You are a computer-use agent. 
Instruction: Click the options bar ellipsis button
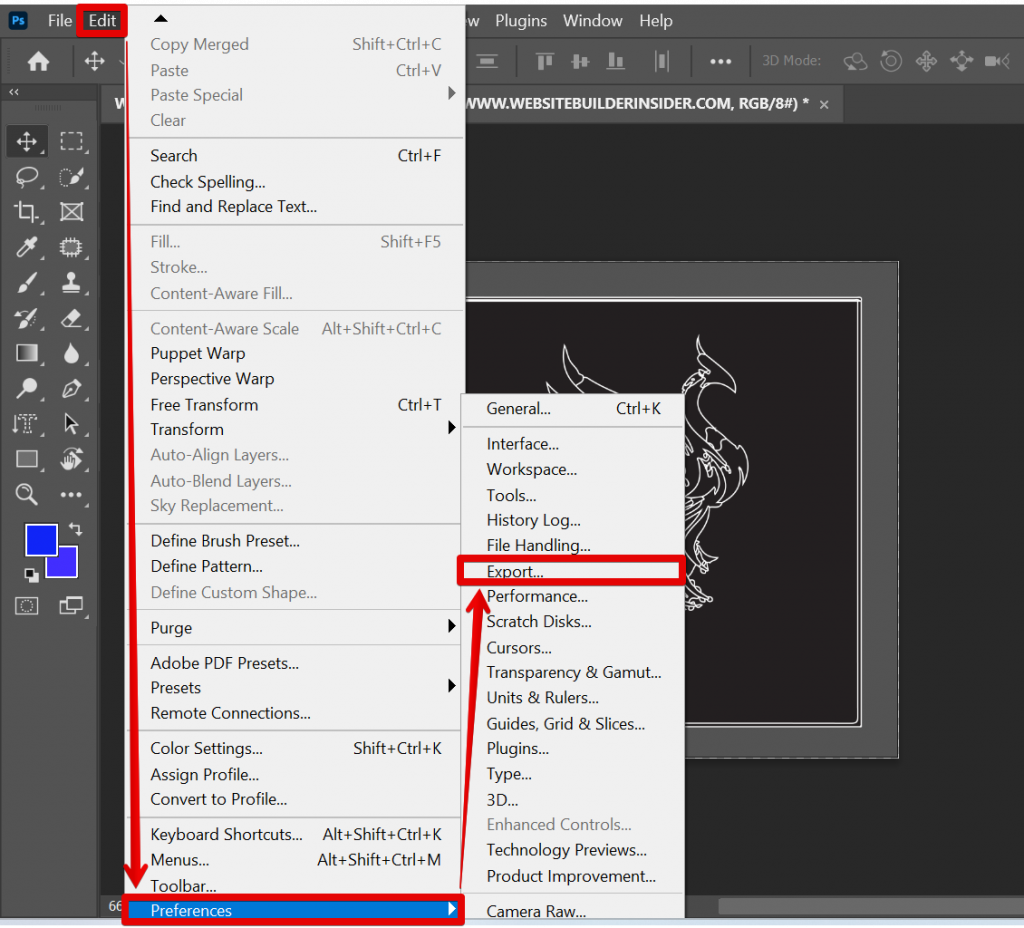[x=721, y=61]
